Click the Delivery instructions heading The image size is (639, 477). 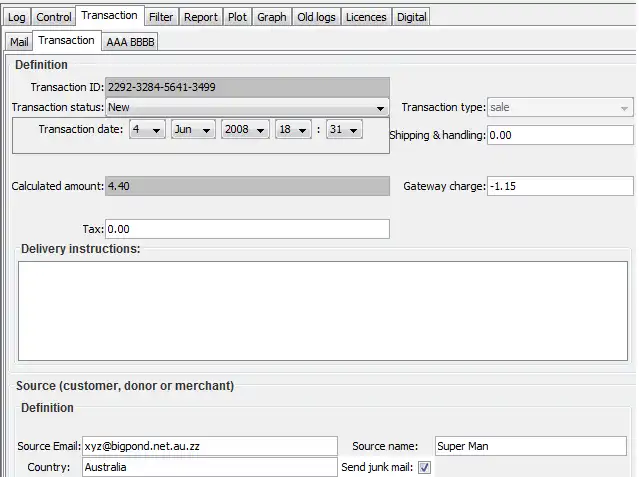point(81,249)
